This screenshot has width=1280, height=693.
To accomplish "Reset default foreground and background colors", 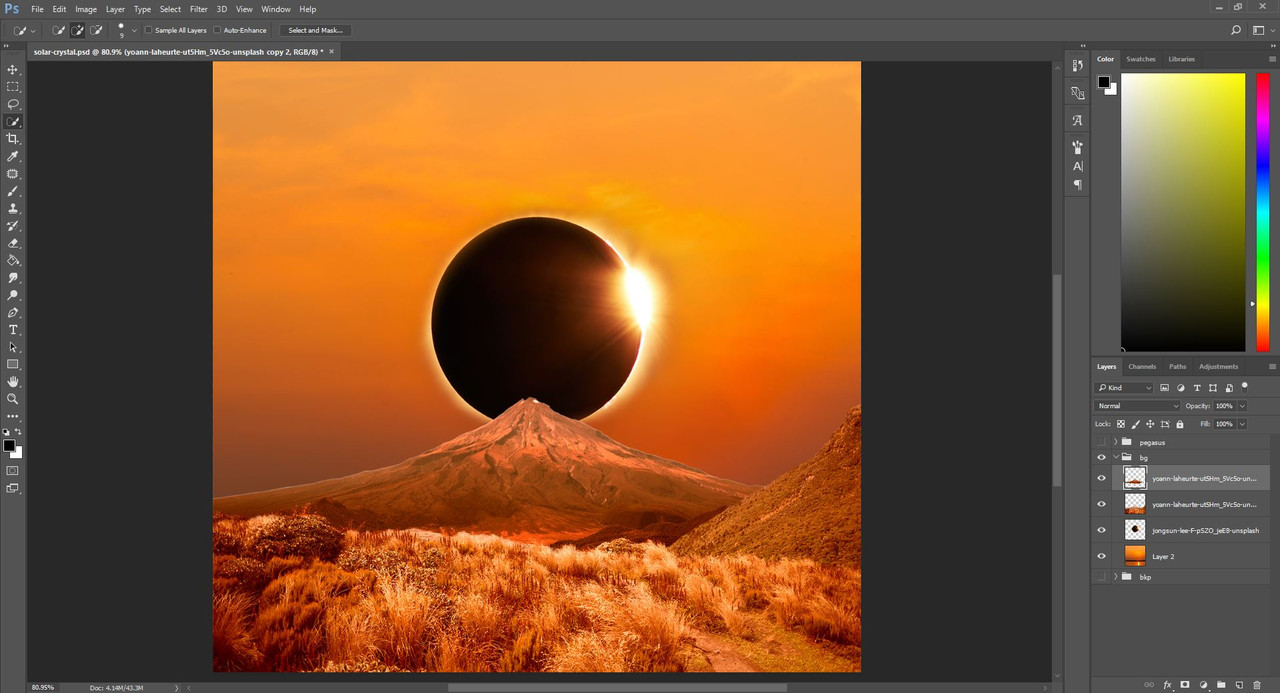I will point(7,432).
